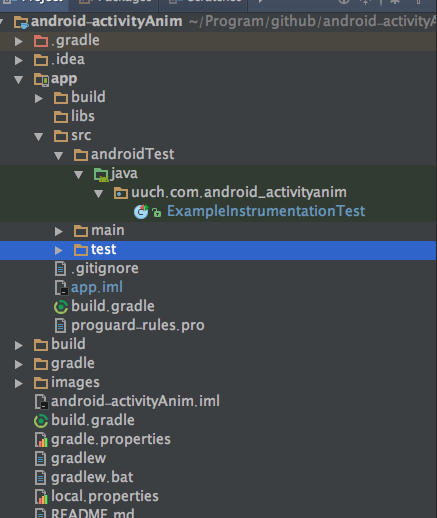Click the app.iml file icon
Viewport: 437px width, 518px height.
coord(61,288)
